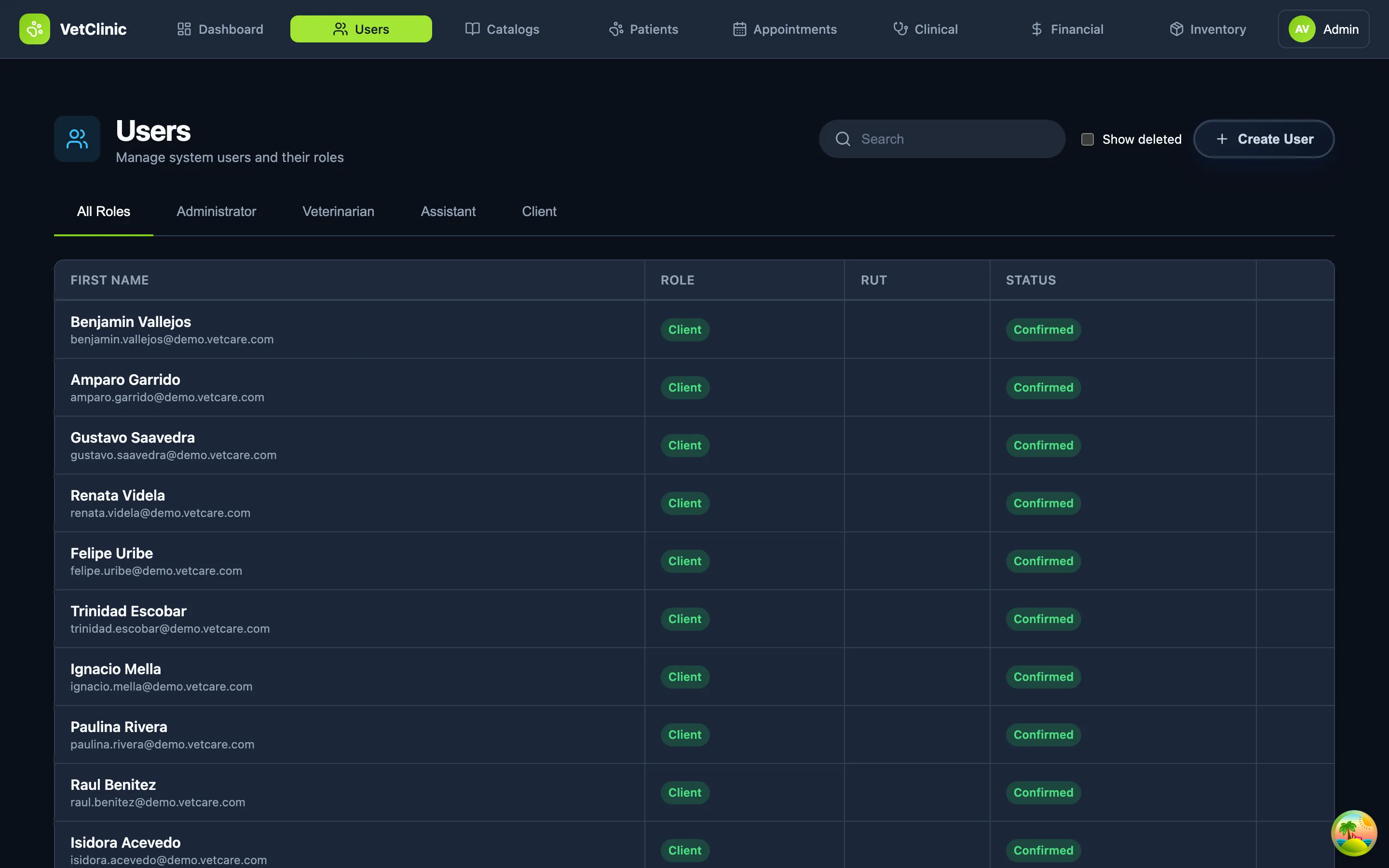
Task: Click the Inventory box icon
Action: pos(1176,29)
